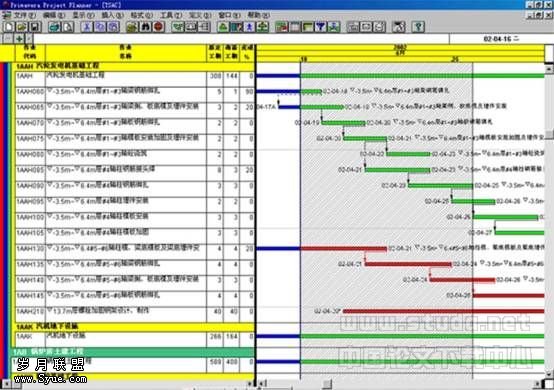Click the Cut scissors toolbar icon
The width and height of the screenshot is (554, 390).
tap(87, 27)
